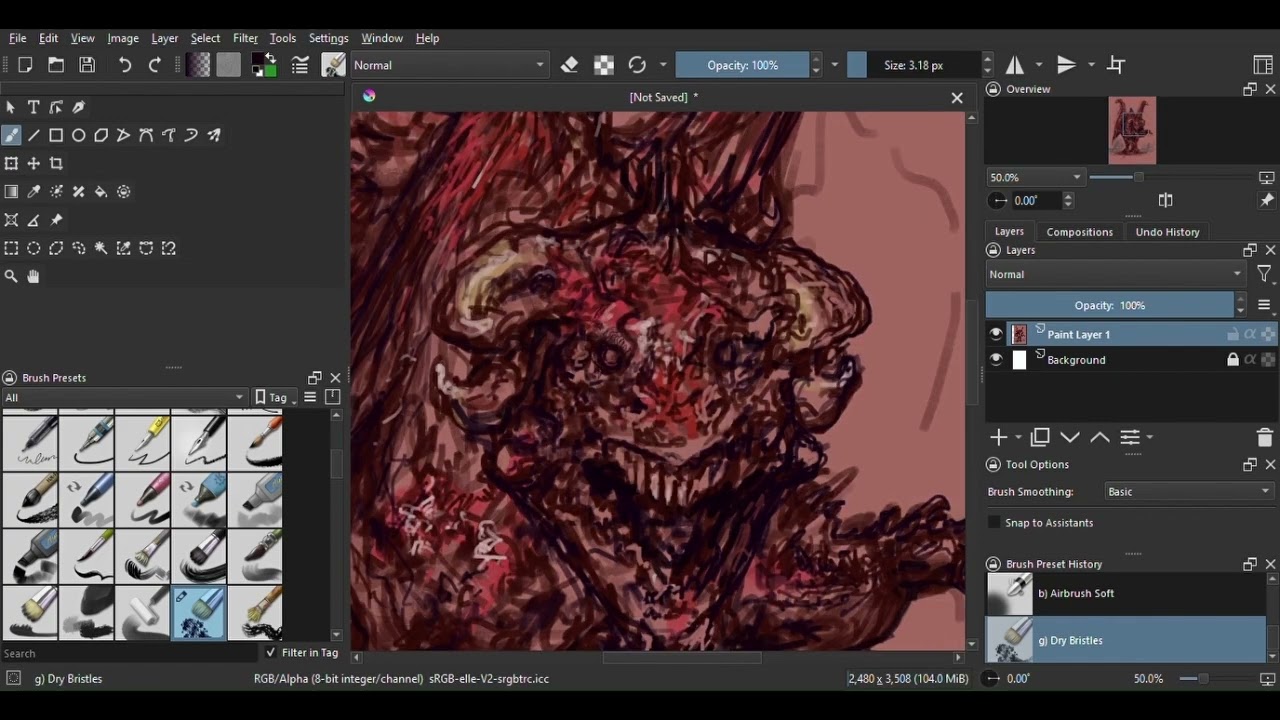Hide the Background layer eye icon
The height and width of the screenshot is (720, 1280).
[x=996, y=360]
